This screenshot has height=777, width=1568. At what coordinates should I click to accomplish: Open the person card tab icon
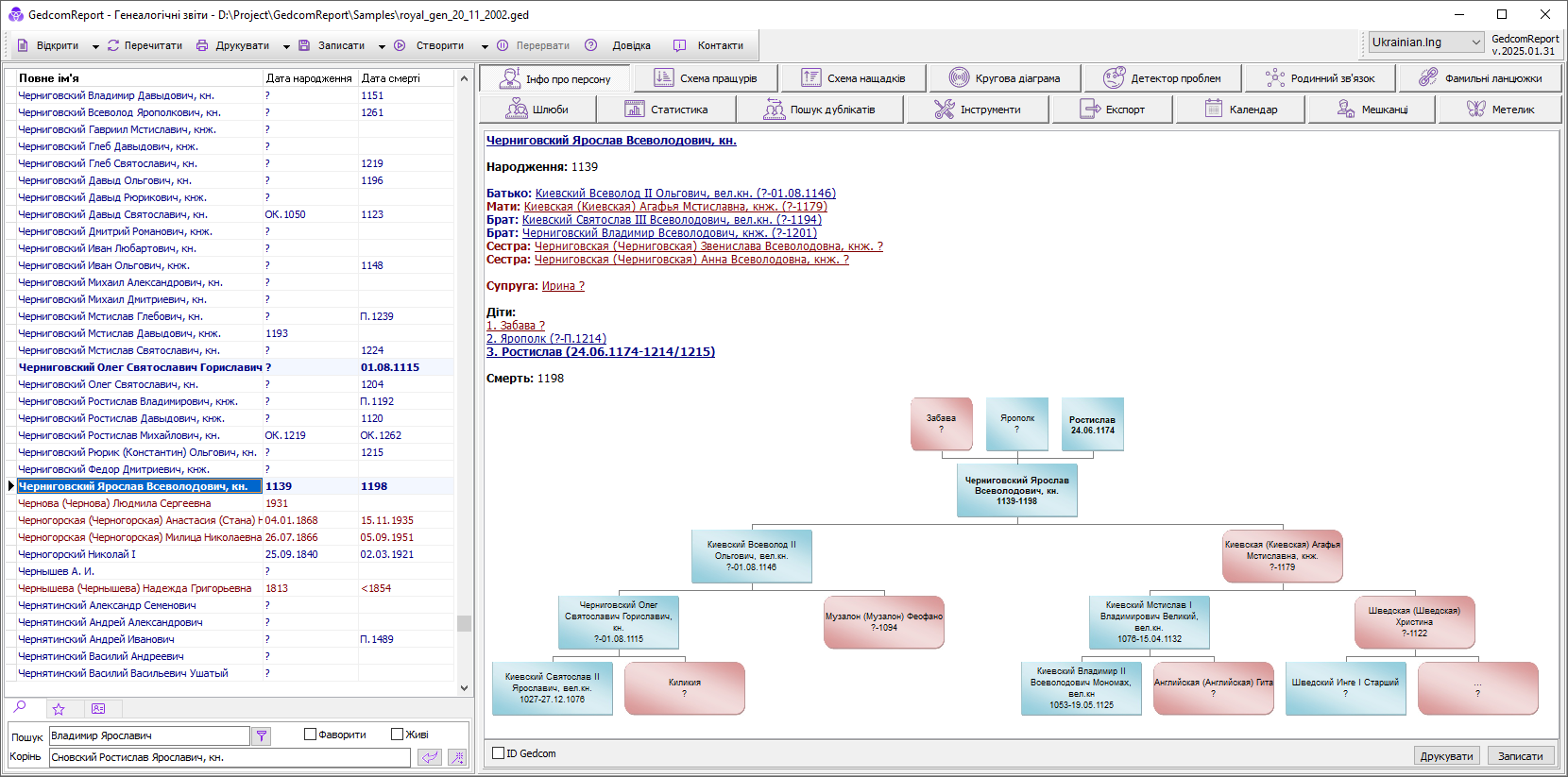(x=98, y=708)
